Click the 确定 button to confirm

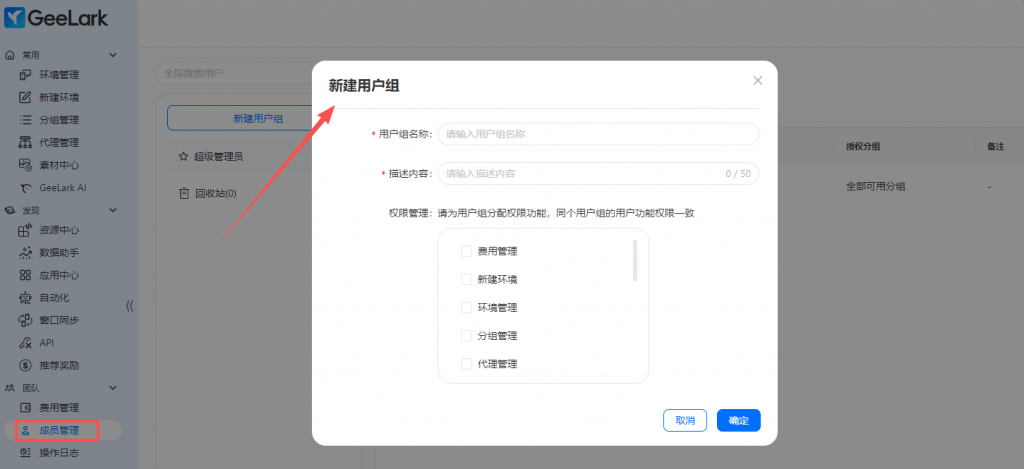(738, 420)
